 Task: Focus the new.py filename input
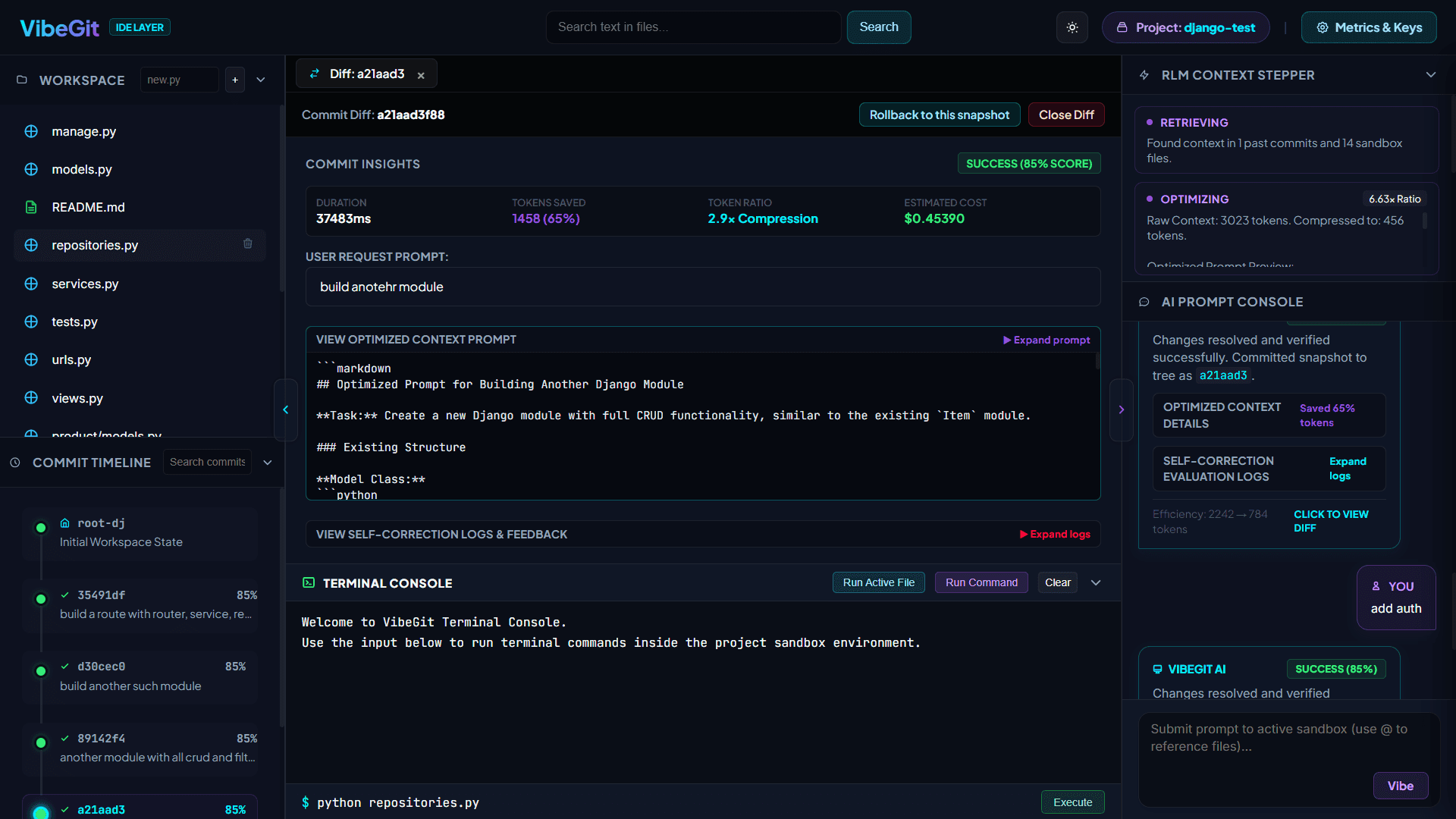(x=180, y=80)
